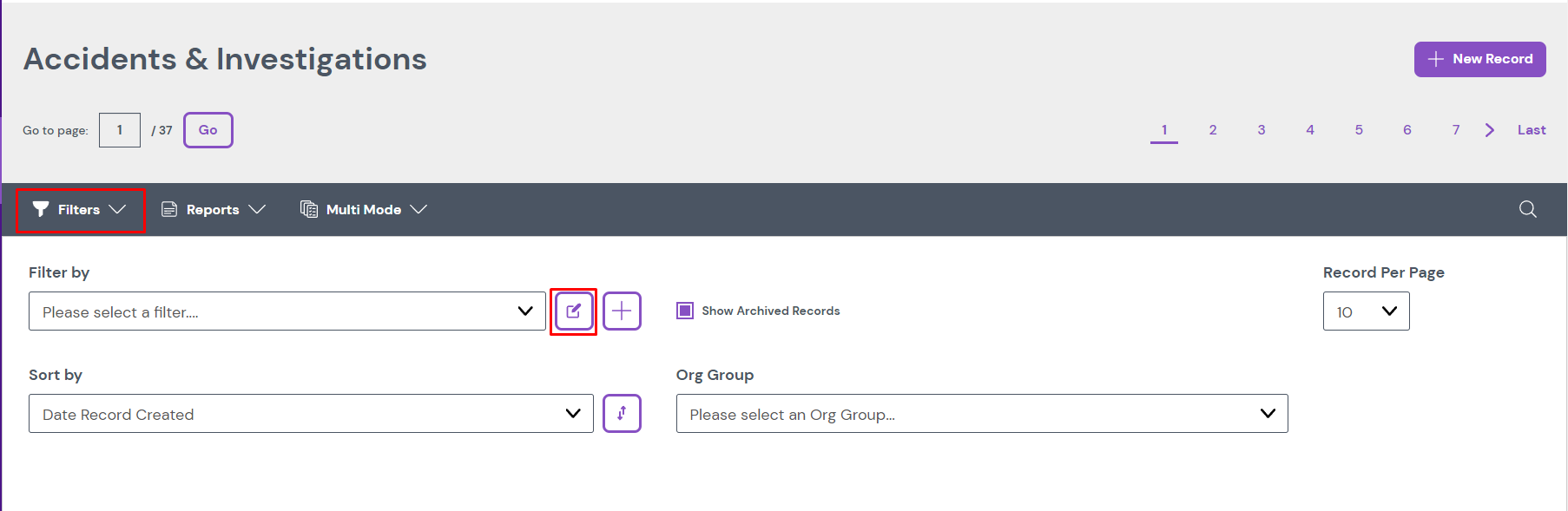1568x511 pixels.
Task: Go to page 5 link
Action: 1359,130
